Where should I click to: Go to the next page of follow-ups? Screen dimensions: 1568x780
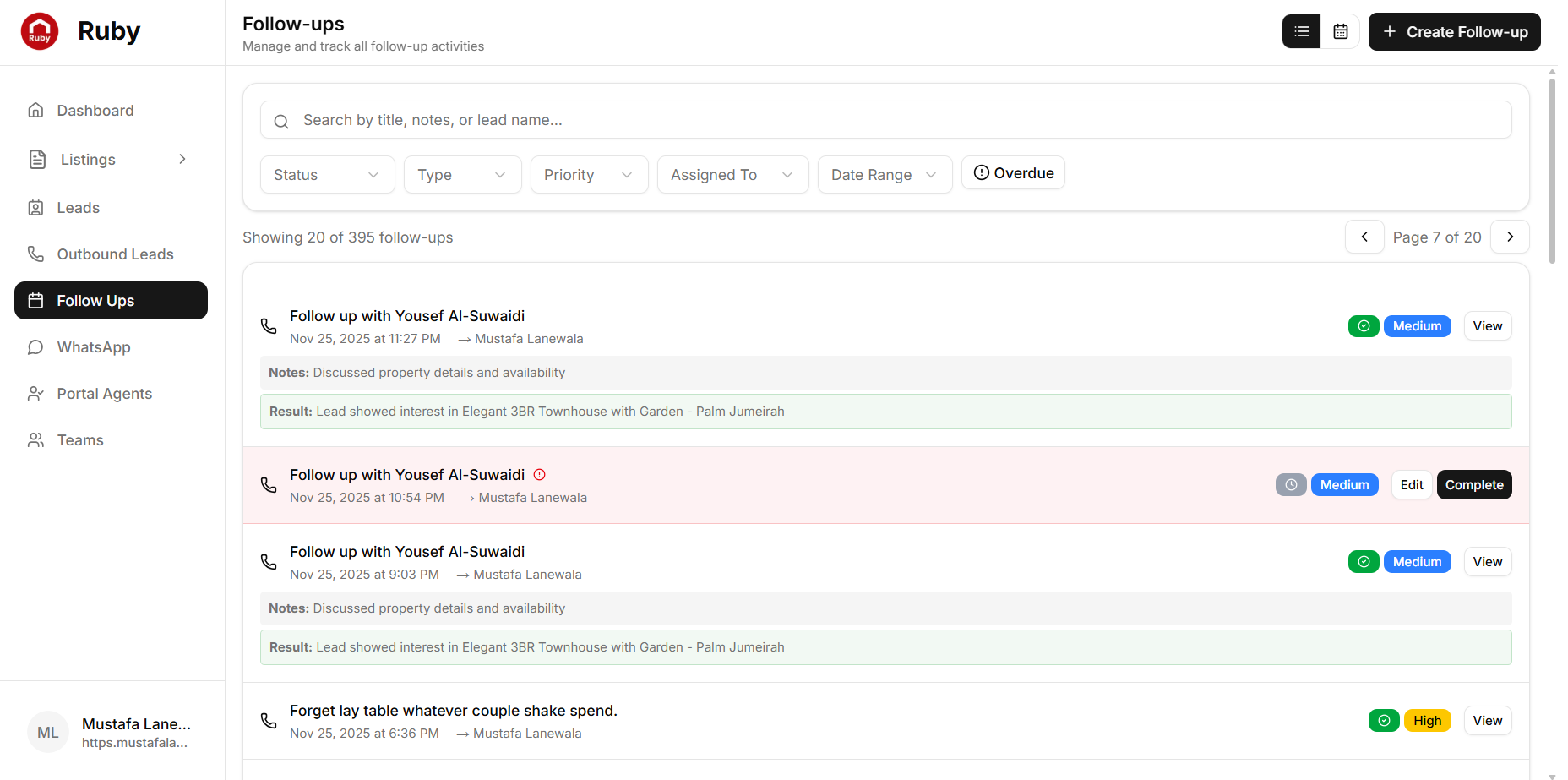(x=1510, y=237)
